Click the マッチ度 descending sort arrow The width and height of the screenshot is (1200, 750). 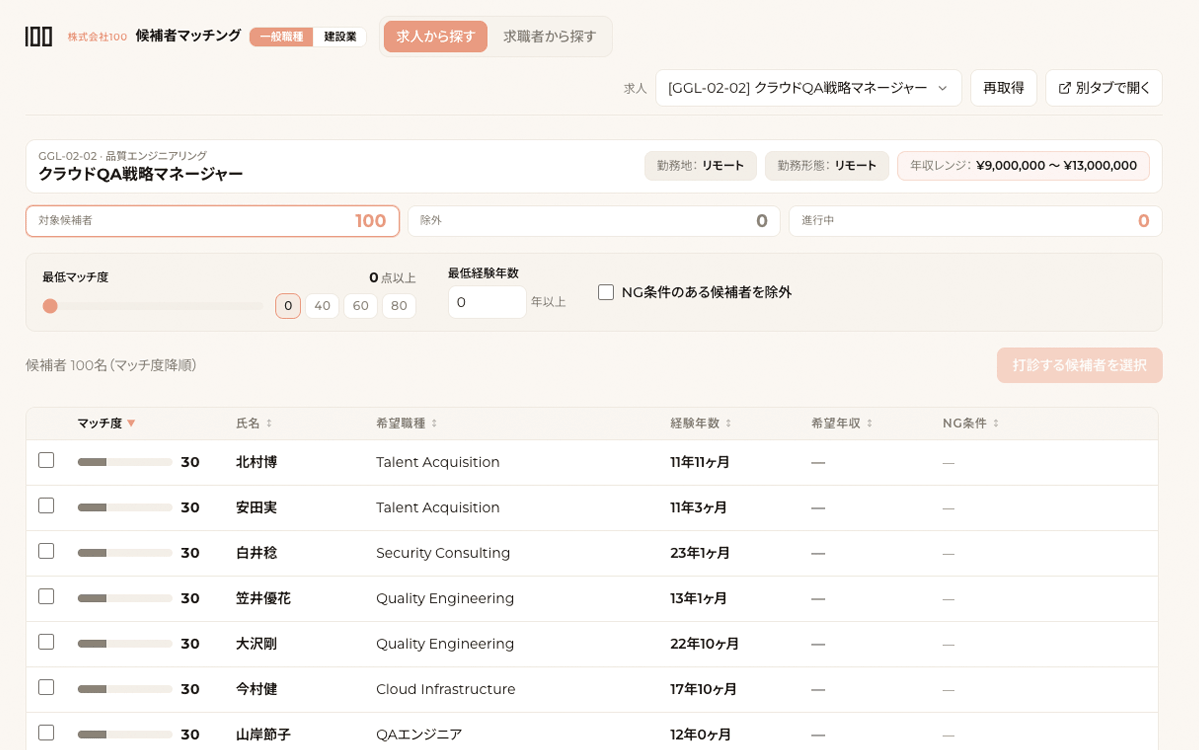[x=131, y=423]
